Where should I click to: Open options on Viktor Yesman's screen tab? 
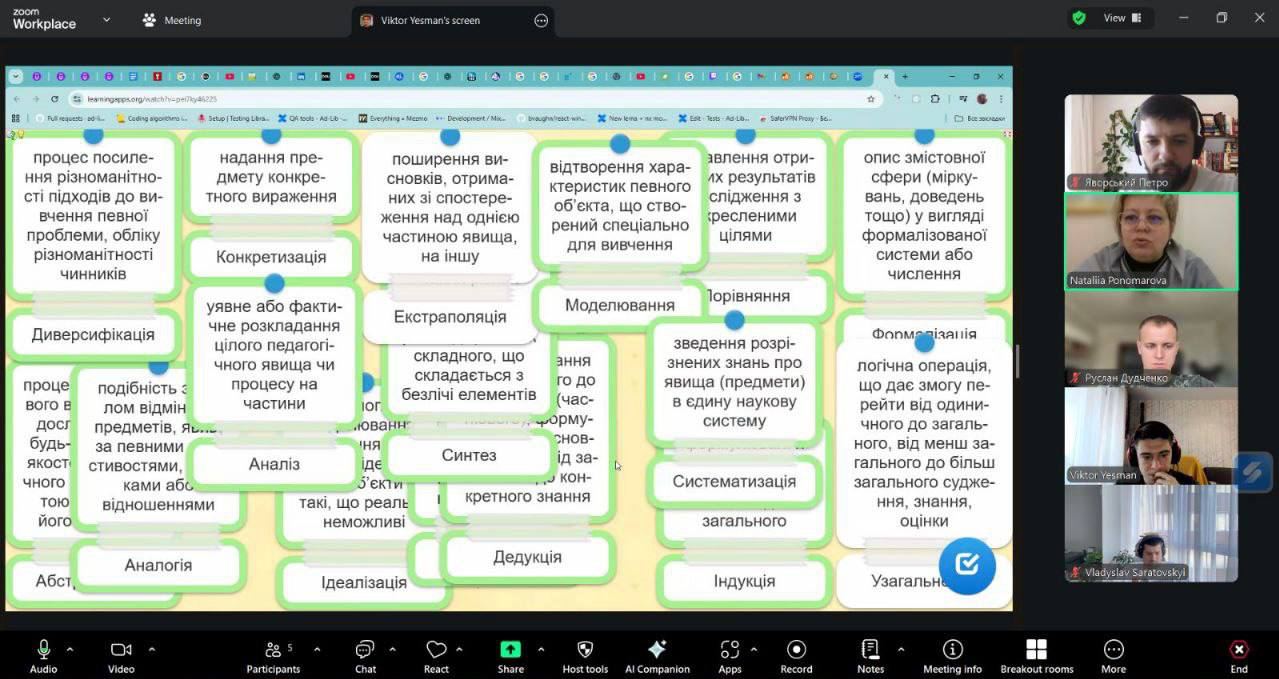pyautogui.click(x=541, y=20)
